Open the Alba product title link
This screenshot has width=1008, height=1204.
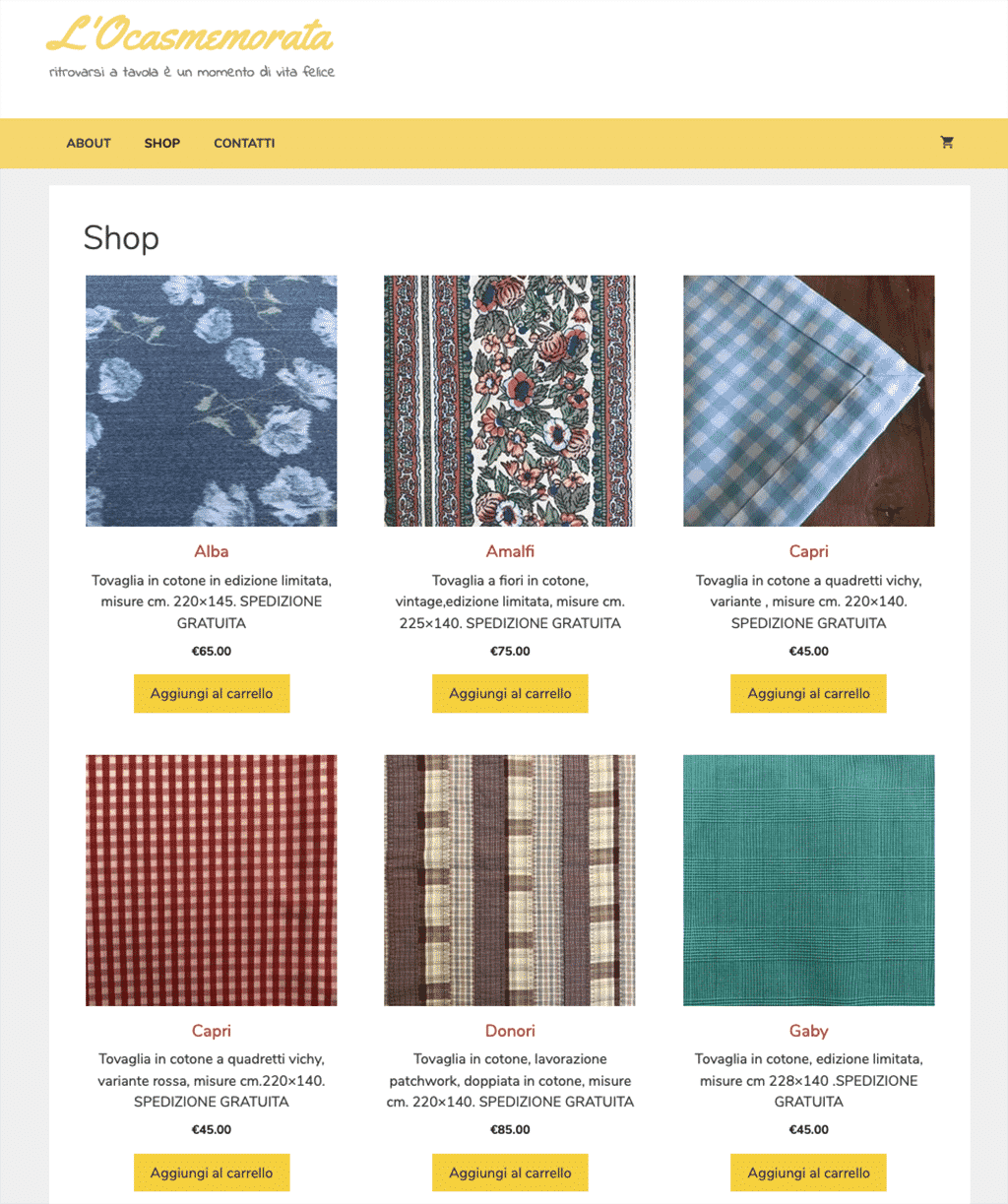212,551
